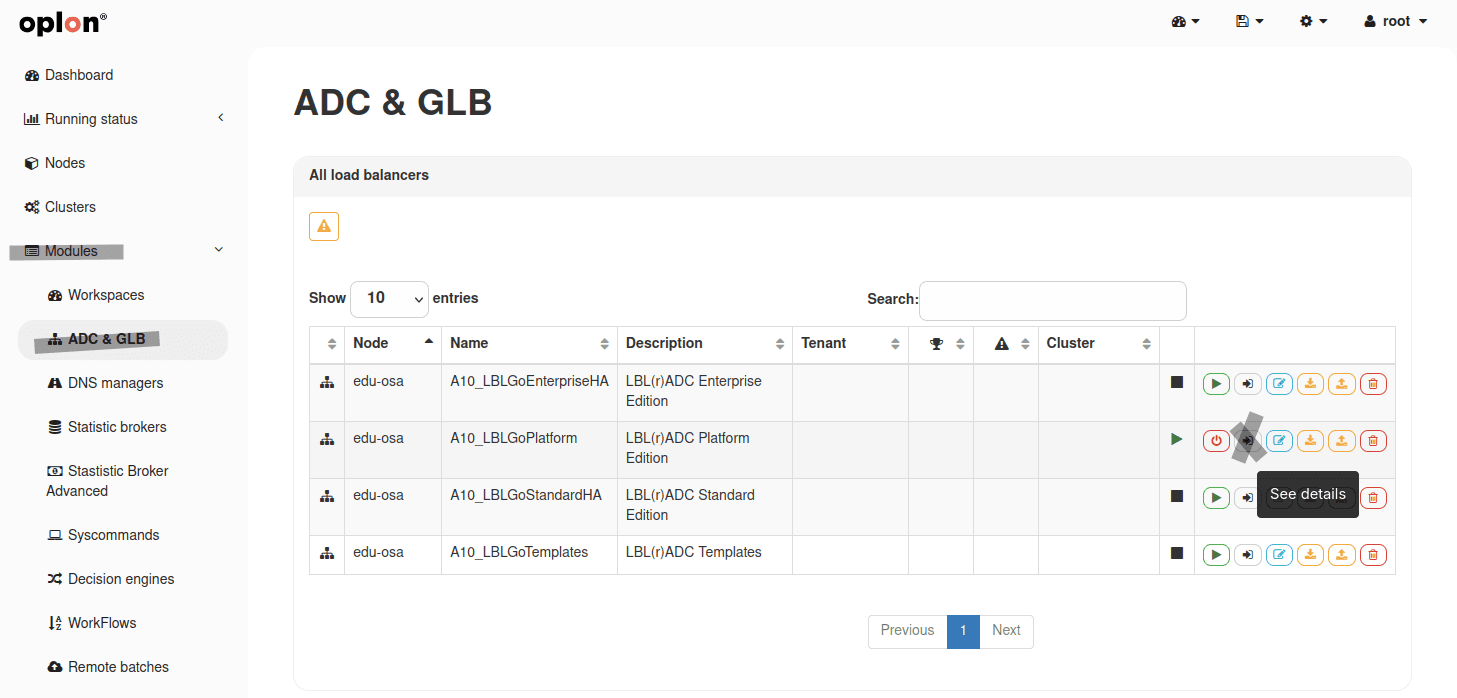The image size is (1457, 698).
Task: Select ADC & GLB in sidebar
Action: coord(124,339)
